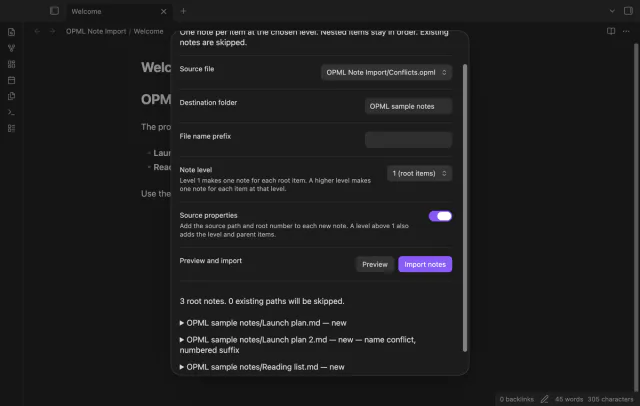This screenshot has width=640, height=406.
Task: Open the new note file icon
Action: point(11,32)
